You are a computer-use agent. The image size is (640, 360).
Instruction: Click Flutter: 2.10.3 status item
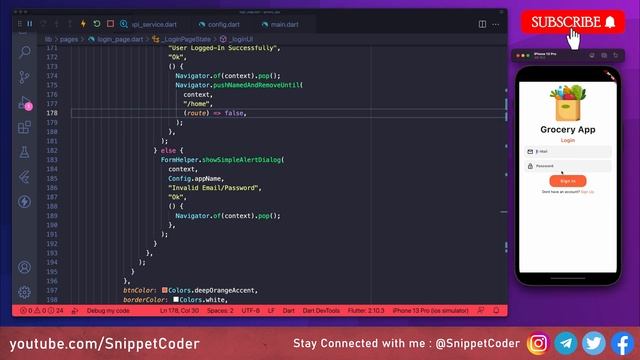[x=366, y=311]
